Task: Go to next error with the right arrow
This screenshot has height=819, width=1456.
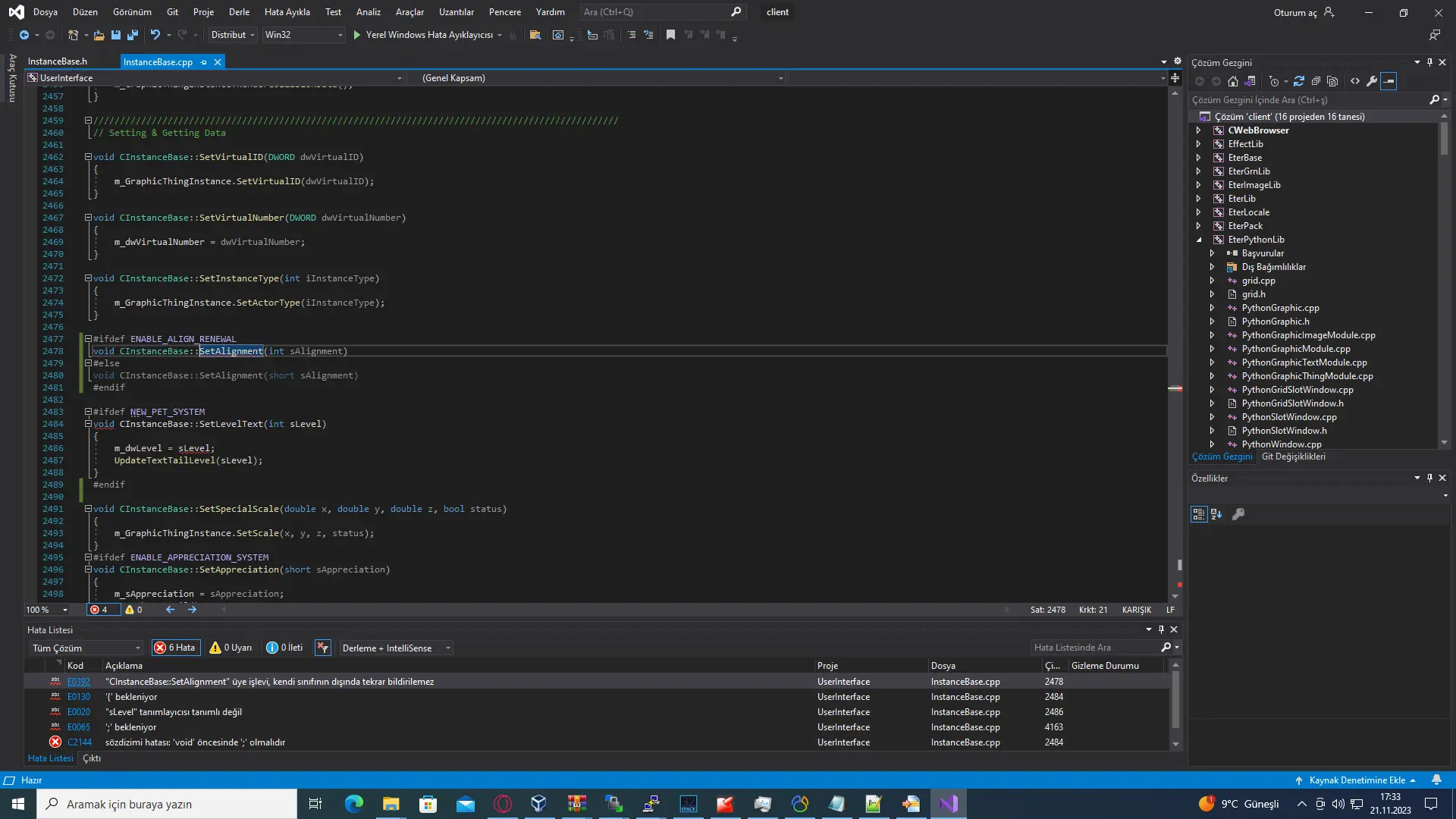Action: coord(192,610)
